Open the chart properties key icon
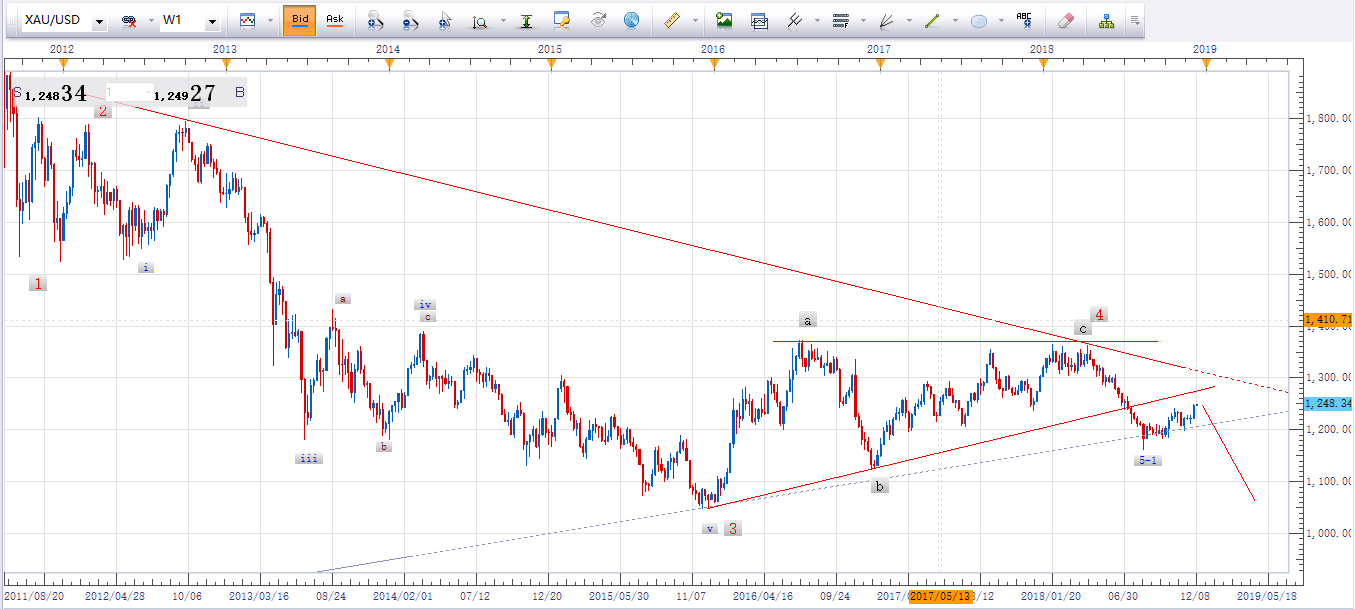Screen dimensions: 1355x609 click(561, 20)
